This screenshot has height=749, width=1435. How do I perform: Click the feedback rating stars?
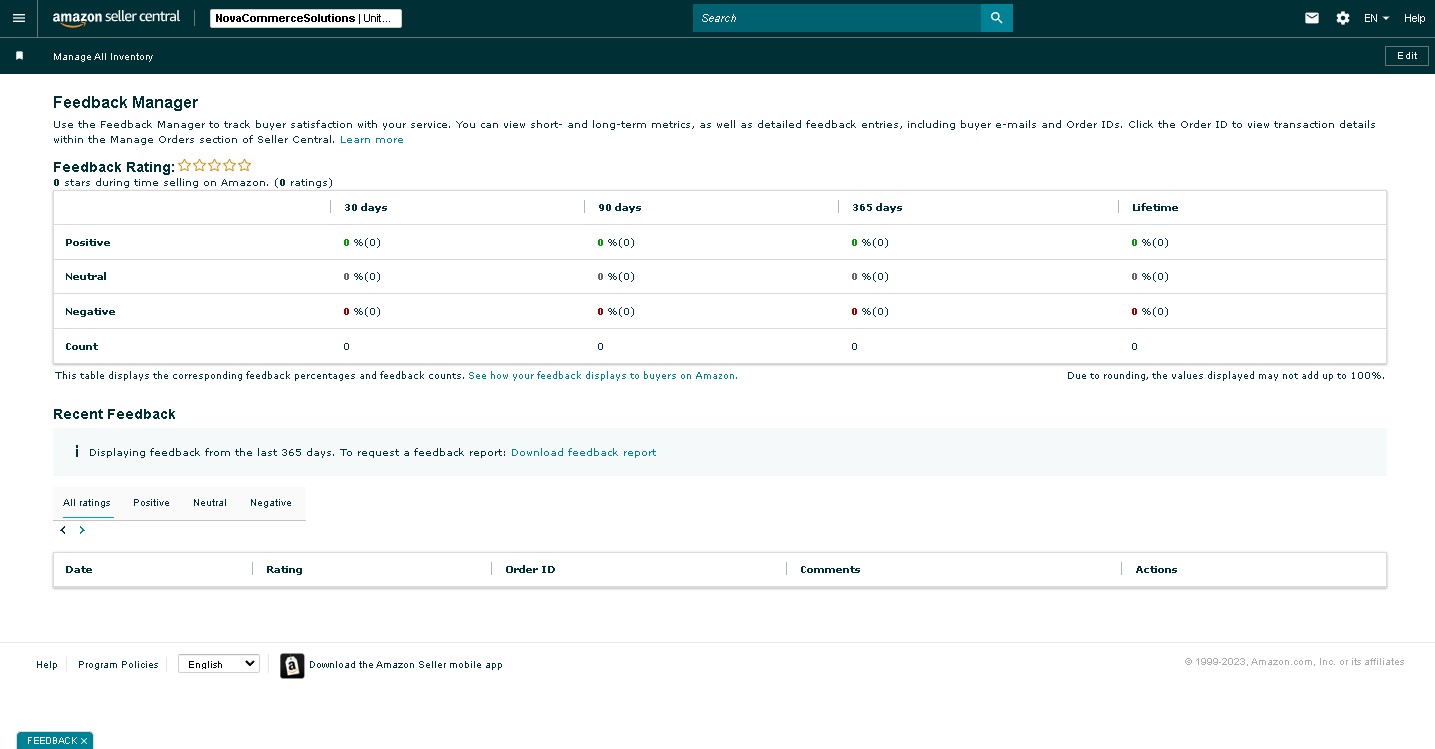tap(215, 166)
